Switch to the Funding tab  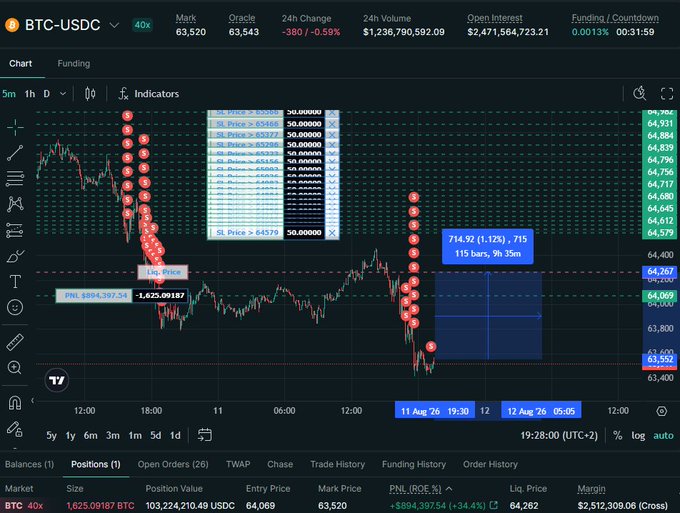coord(74,63)
